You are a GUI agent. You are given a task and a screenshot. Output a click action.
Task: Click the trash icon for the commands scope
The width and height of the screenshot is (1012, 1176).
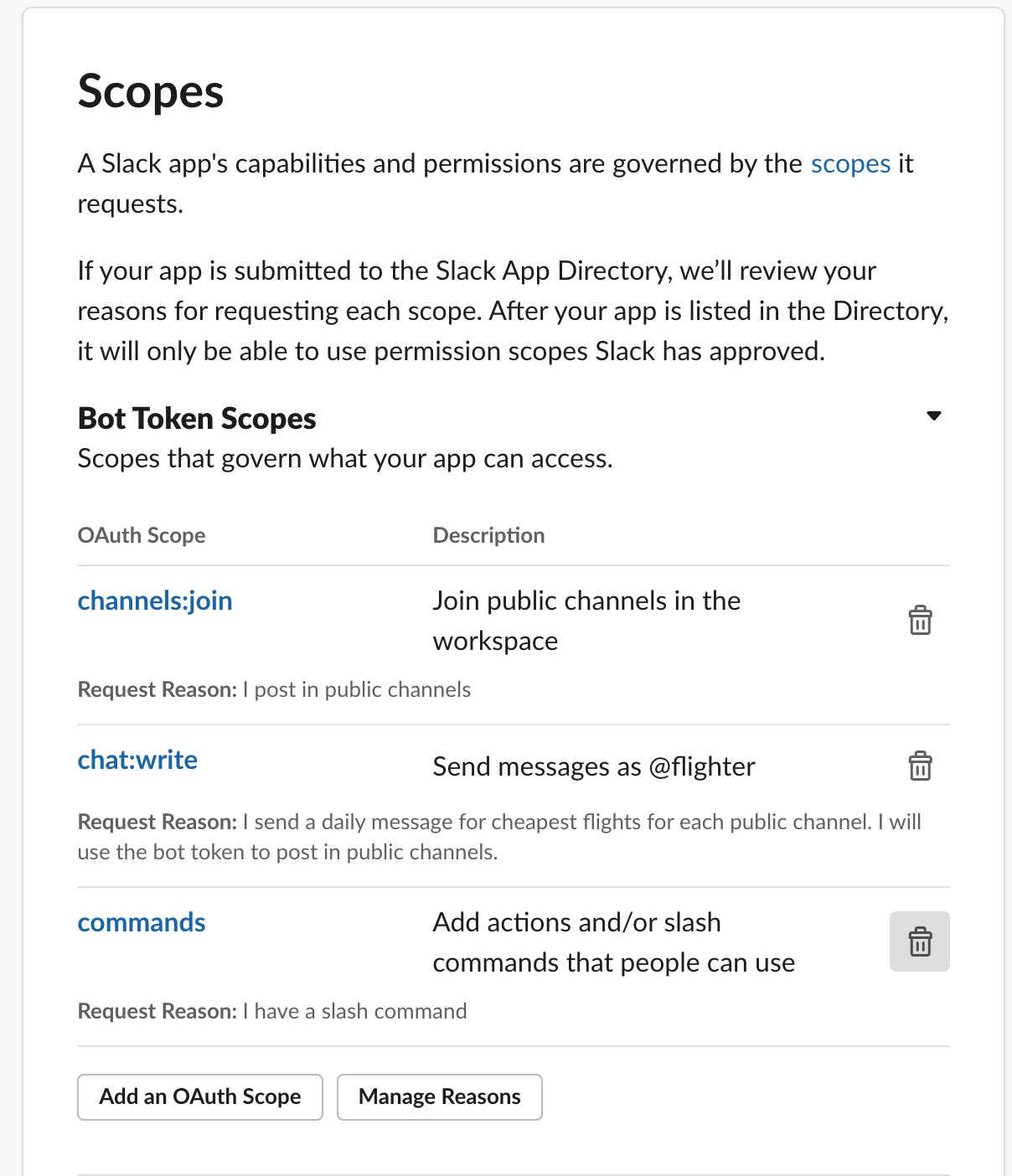pos(920,941)
